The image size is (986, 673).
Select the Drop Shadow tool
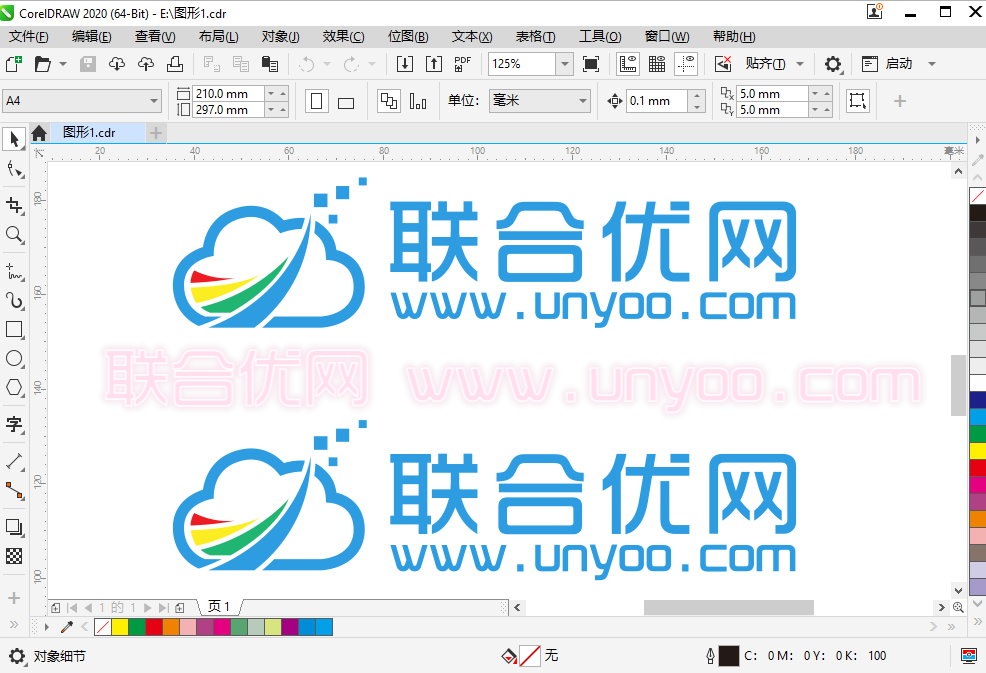pos(14,526)
